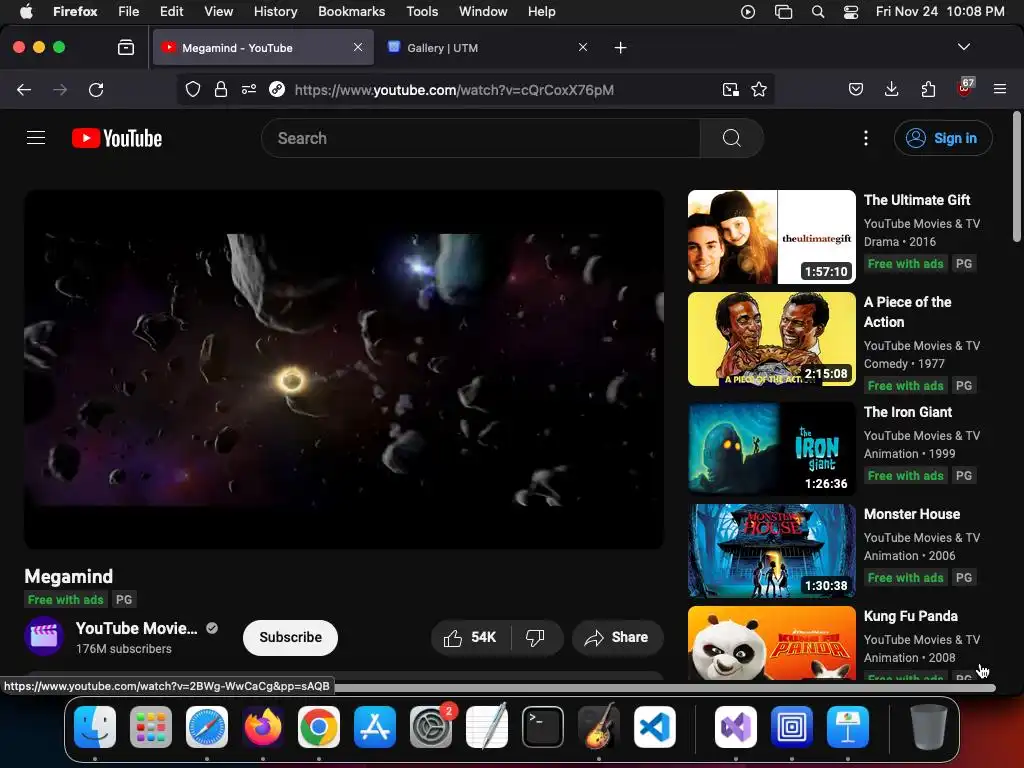
Task: Dislike the Megamind video
Action: point(536,637)
